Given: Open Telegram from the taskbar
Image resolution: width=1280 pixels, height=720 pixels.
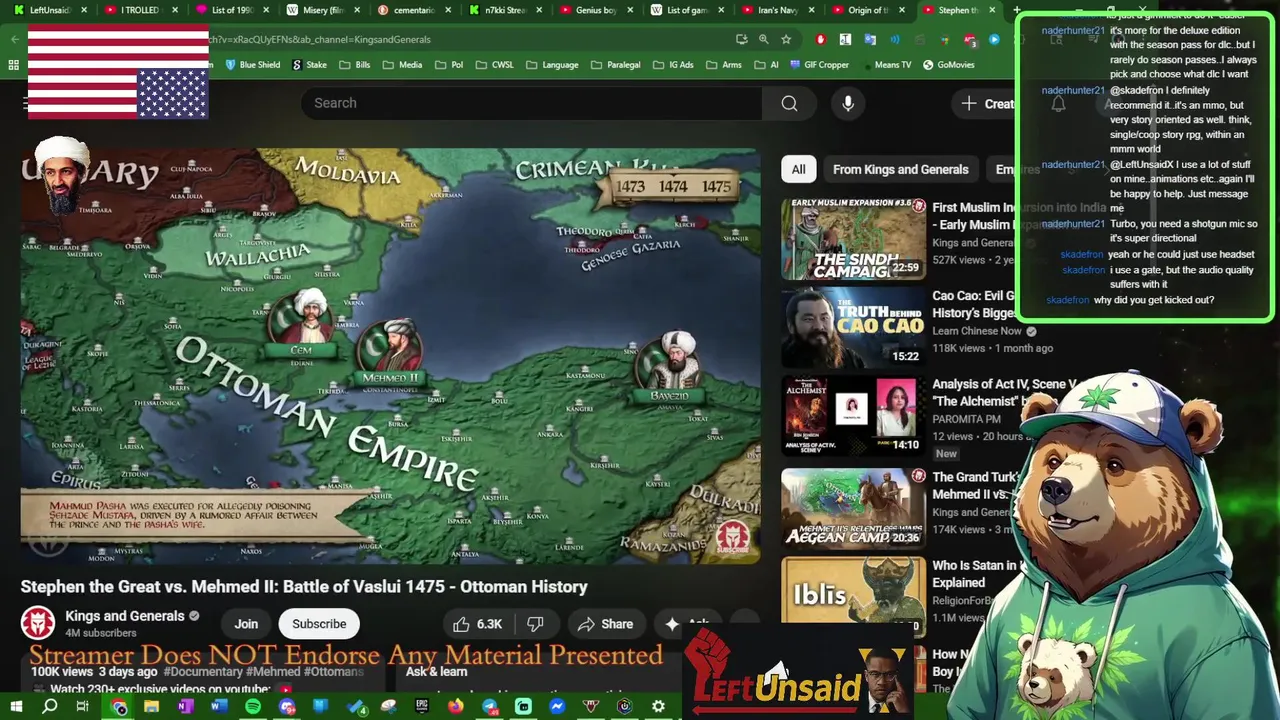Looking at the screenshot, I should pyautogui.click(x=490, y=707).
